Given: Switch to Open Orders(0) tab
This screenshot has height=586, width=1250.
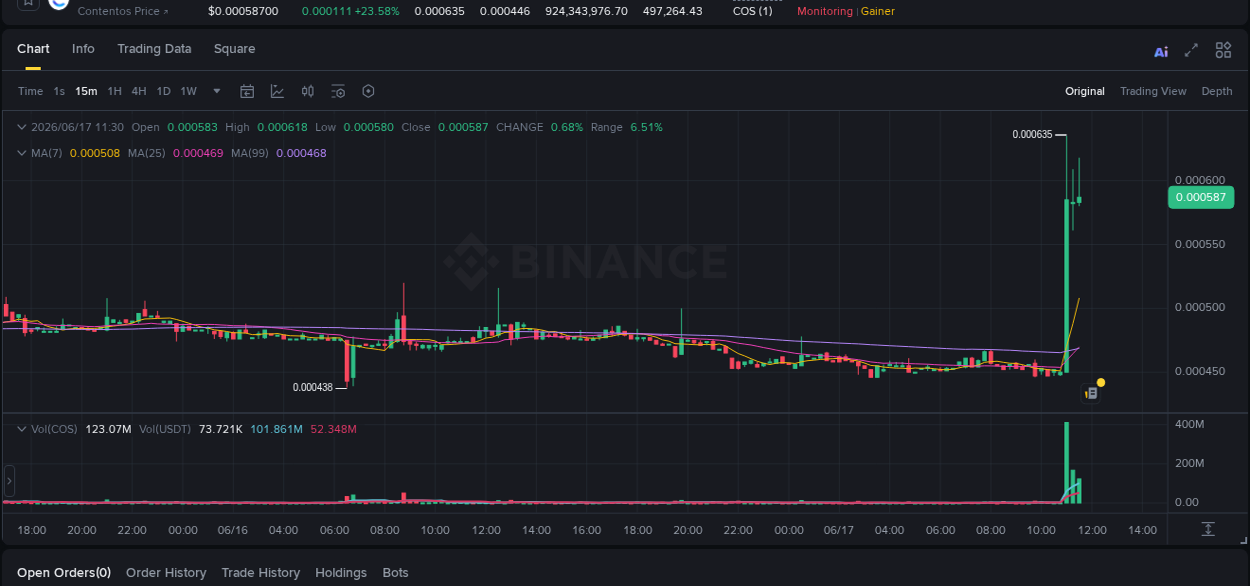Looking at the screenshot, I should [64, 573].
